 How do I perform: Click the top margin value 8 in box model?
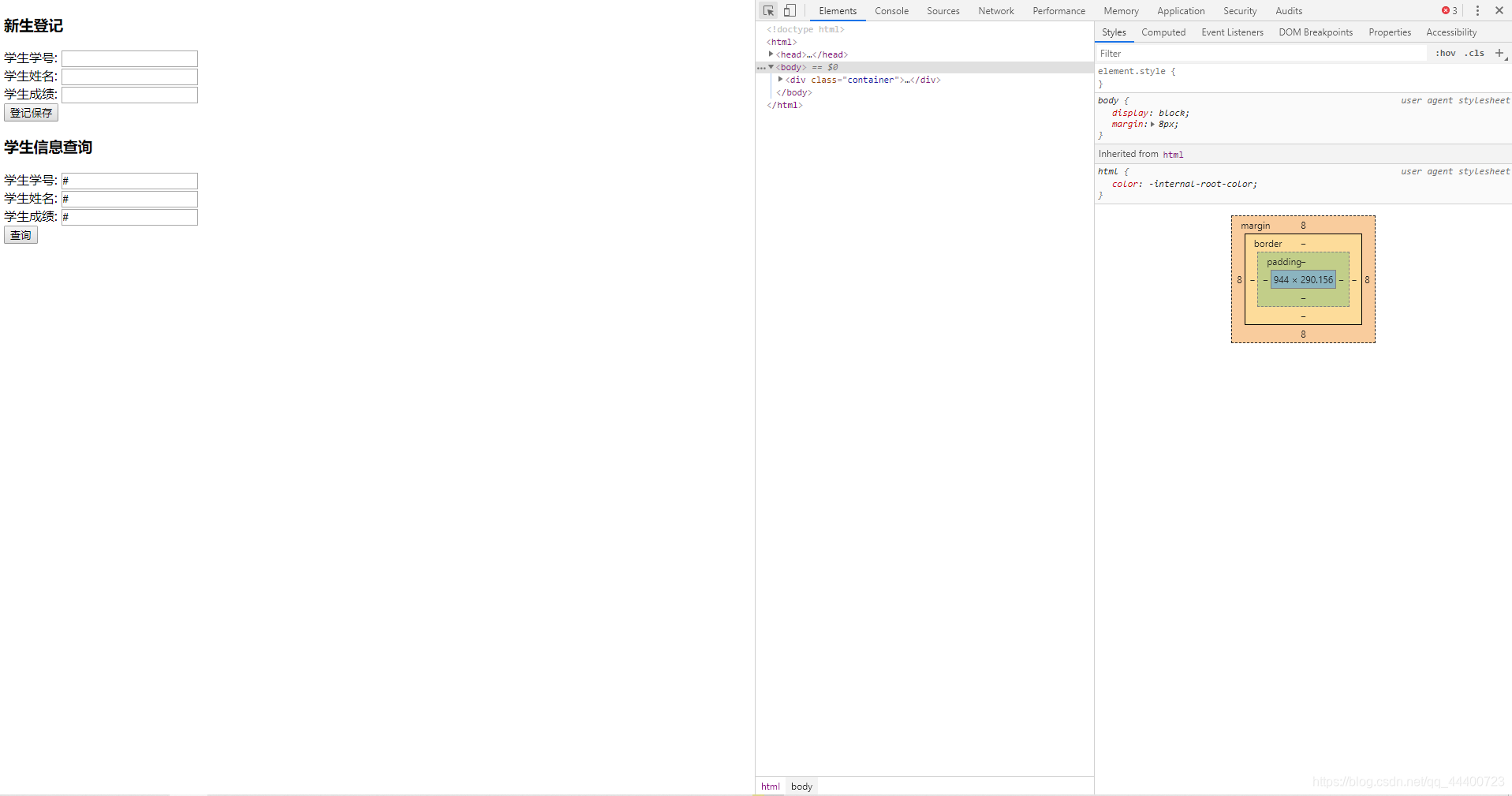tap(1303, 226)
